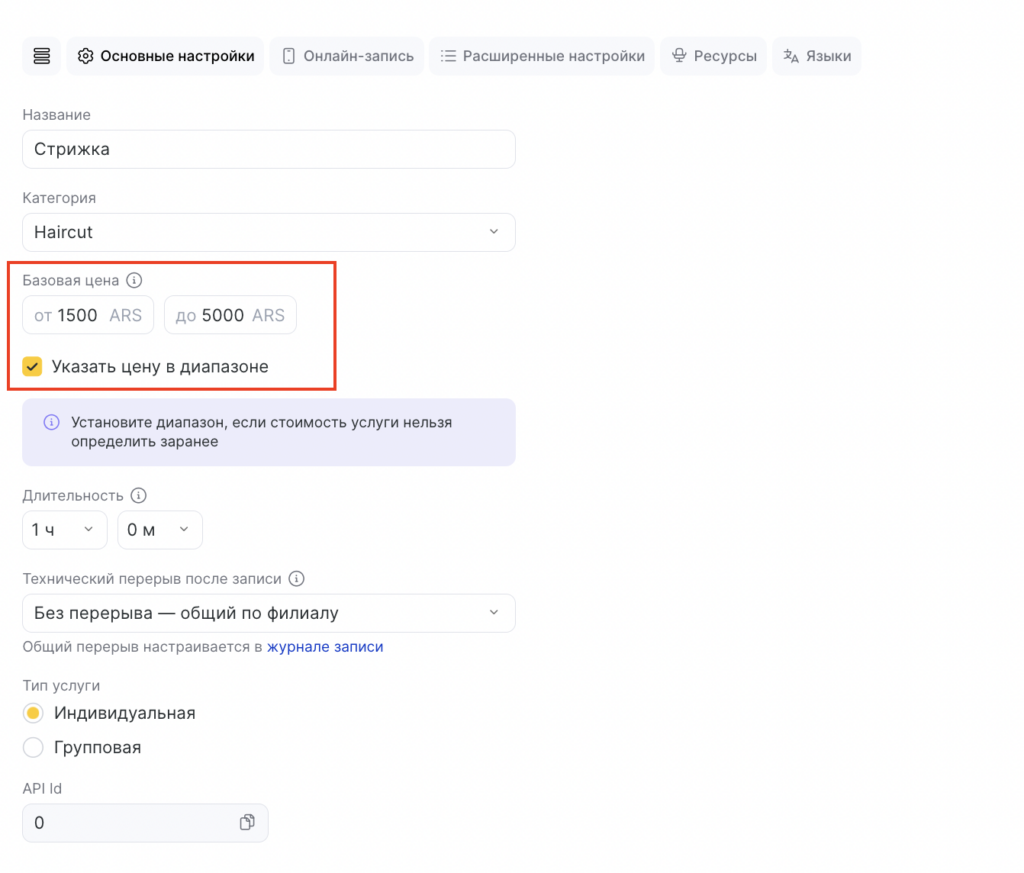The width and height of the screenshot is (1024, 873).
Task: Choose the Групповая service type
Action: click(x=33, y=747)
